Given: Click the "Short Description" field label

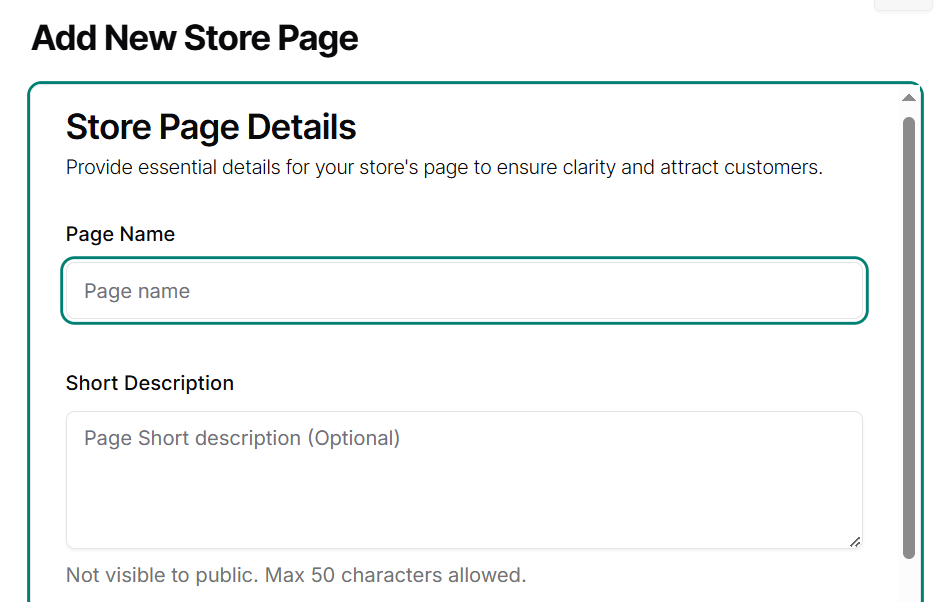Looking at the screenshot, I should click(150, 383).
